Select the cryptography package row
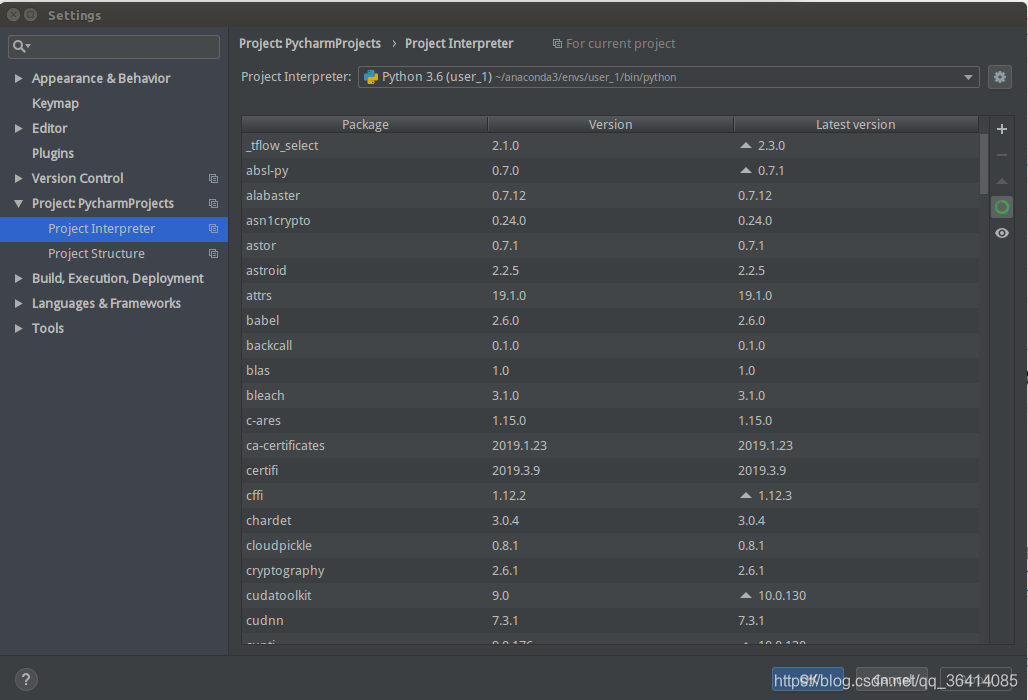Image resolution: width=1028 pixels, height=700 pixels. (x=610, y=570)
